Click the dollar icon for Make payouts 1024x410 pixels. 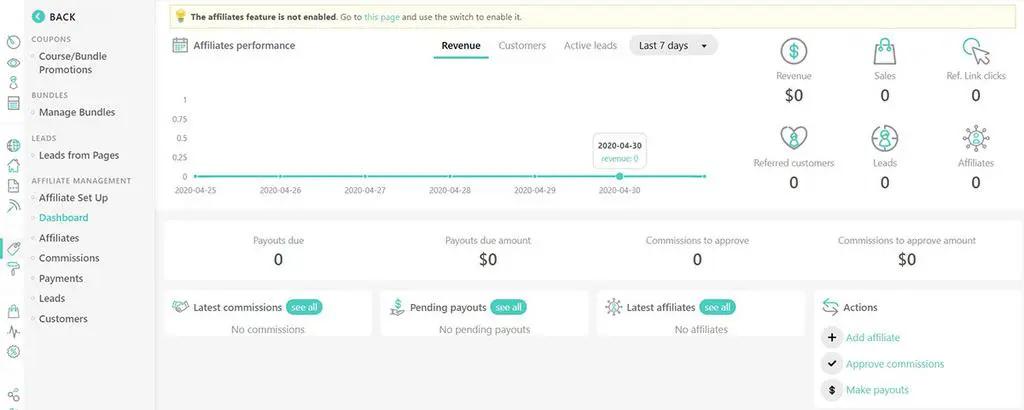[x=831, y=390]
